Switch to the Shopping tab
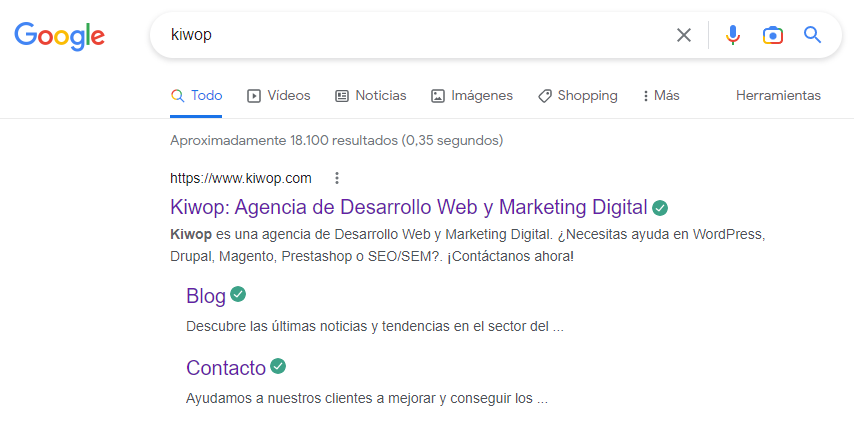The width and height of the screenshot is (854, 425). 577,96
